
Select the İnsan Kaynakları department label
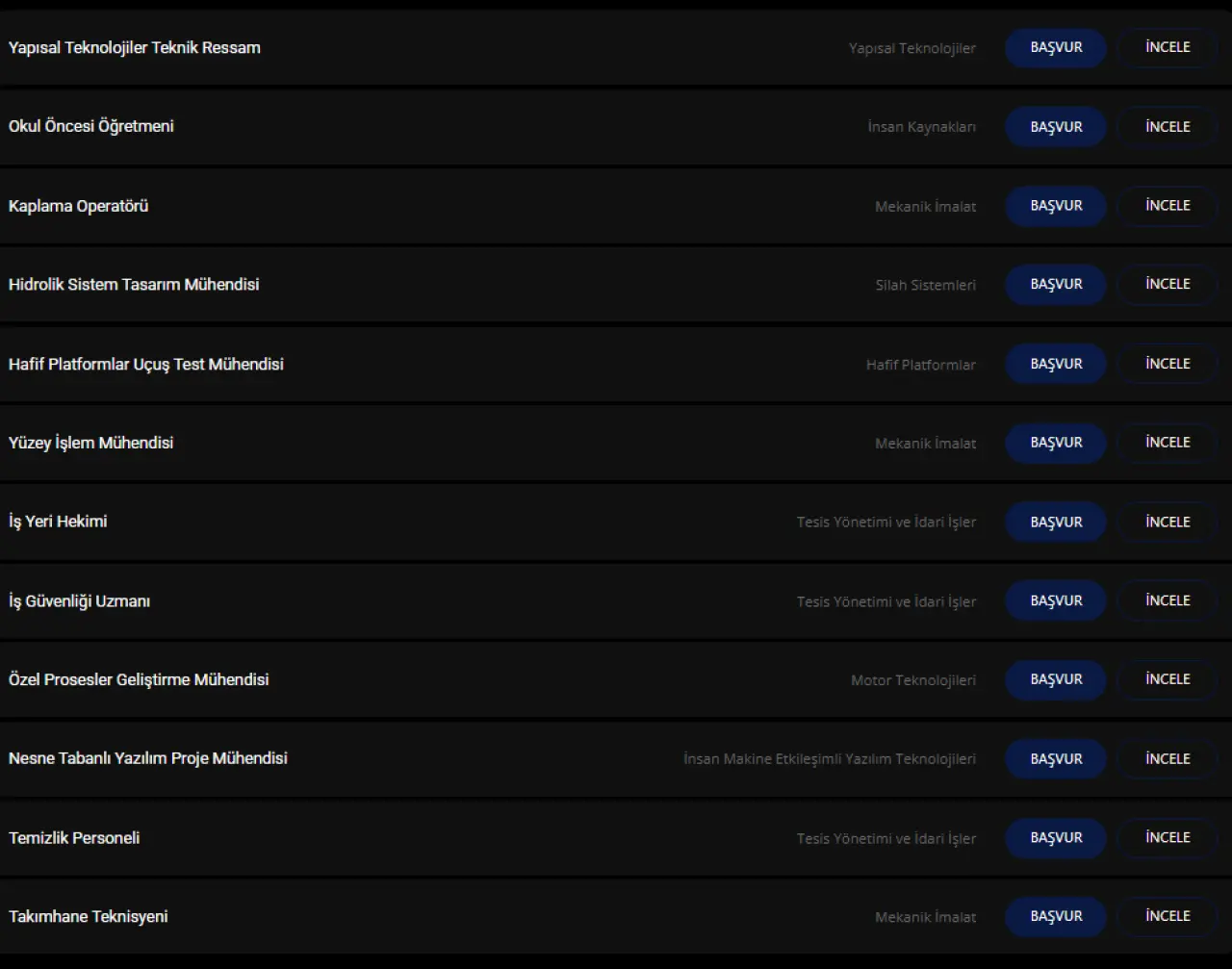(x=922, y=127)
